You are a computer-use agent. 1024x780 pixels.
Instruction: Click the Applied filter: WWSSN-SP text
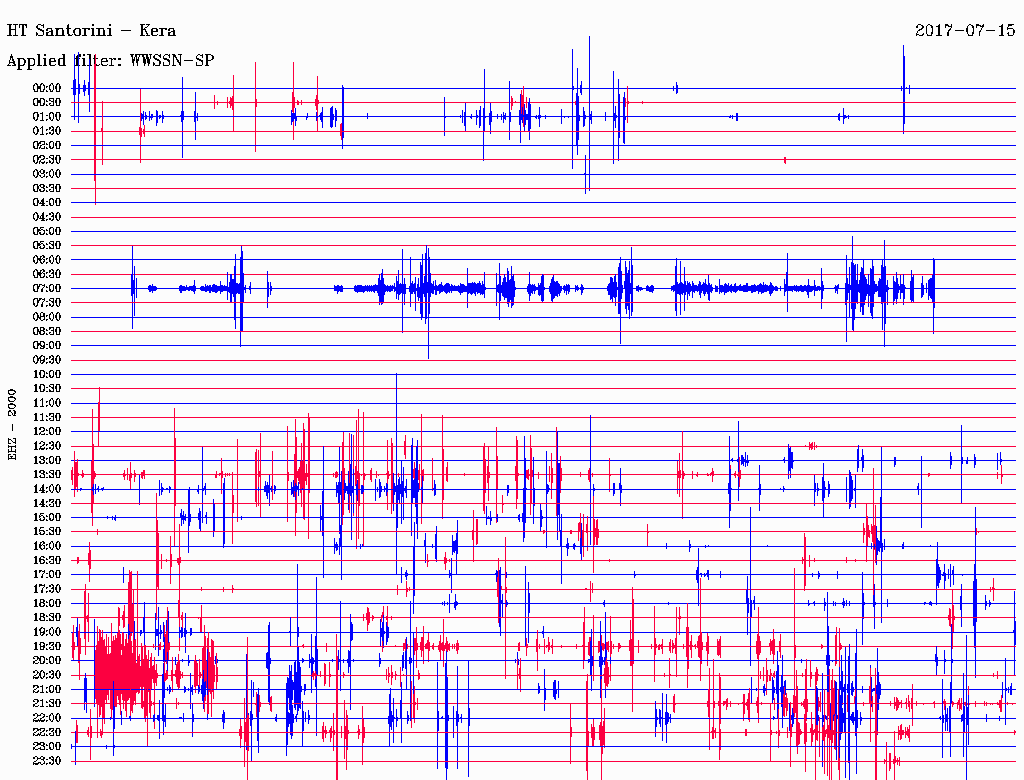pos(110,61)
